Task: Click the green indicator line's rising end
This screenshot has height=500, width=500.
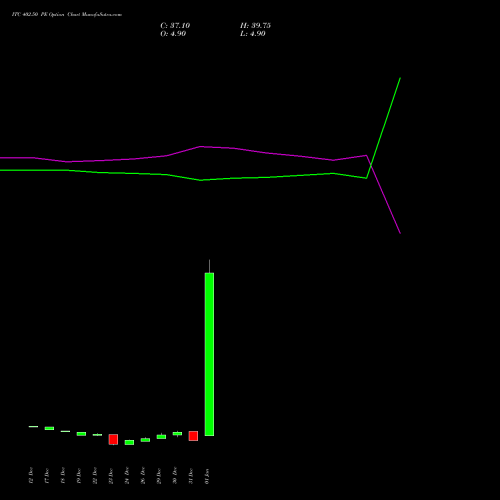Action: (x=400, y=78)
